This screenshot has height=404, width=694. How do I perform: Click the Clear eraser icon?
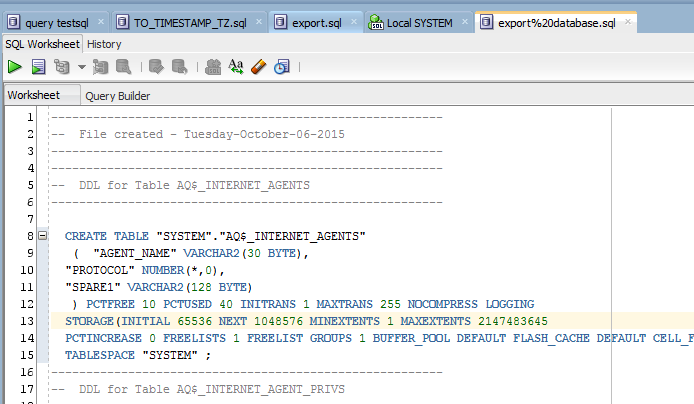coord(259,67)
